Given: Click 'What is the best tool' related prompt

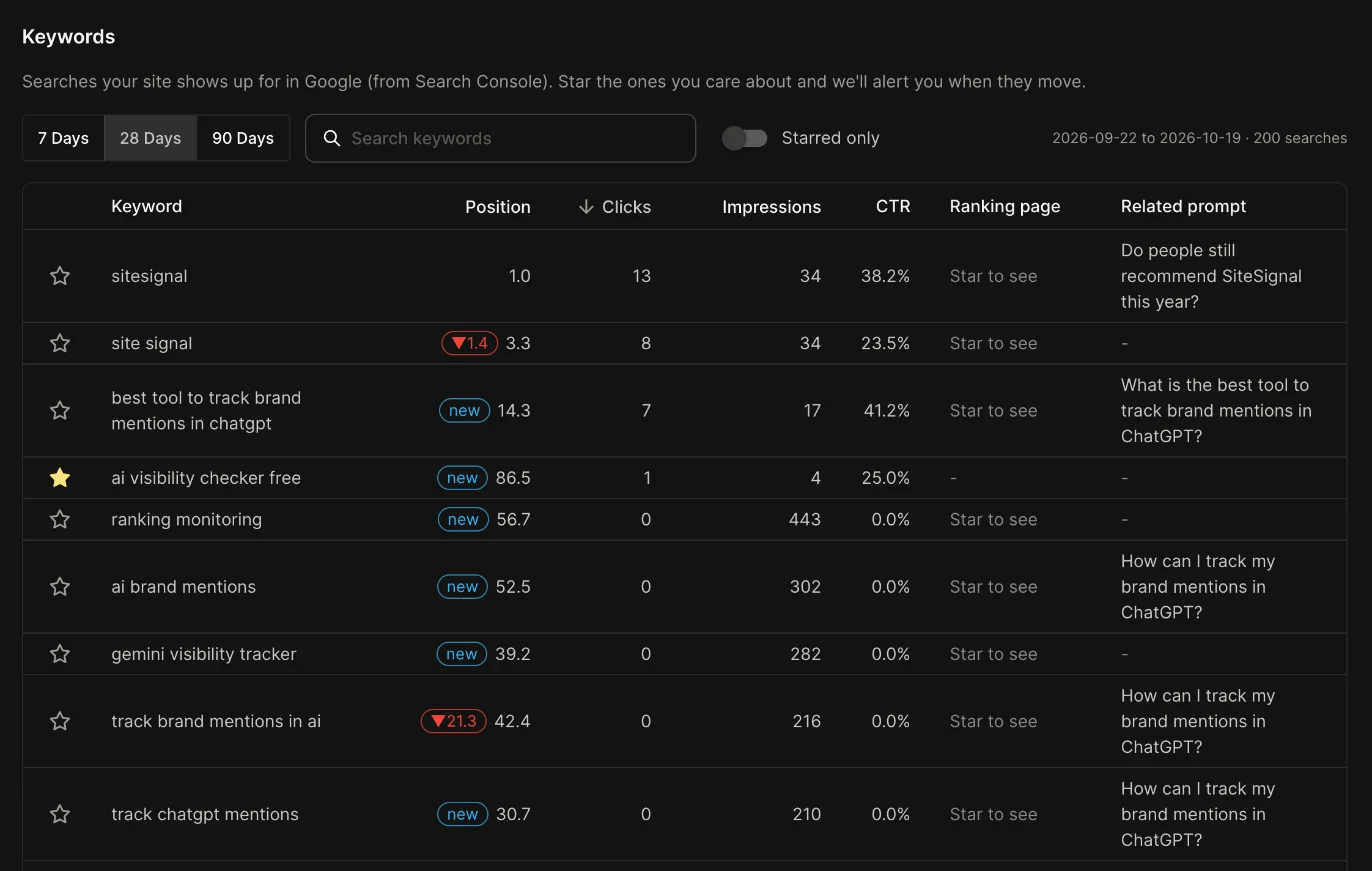Looking at the screenshot, I should click(1216, 410).
